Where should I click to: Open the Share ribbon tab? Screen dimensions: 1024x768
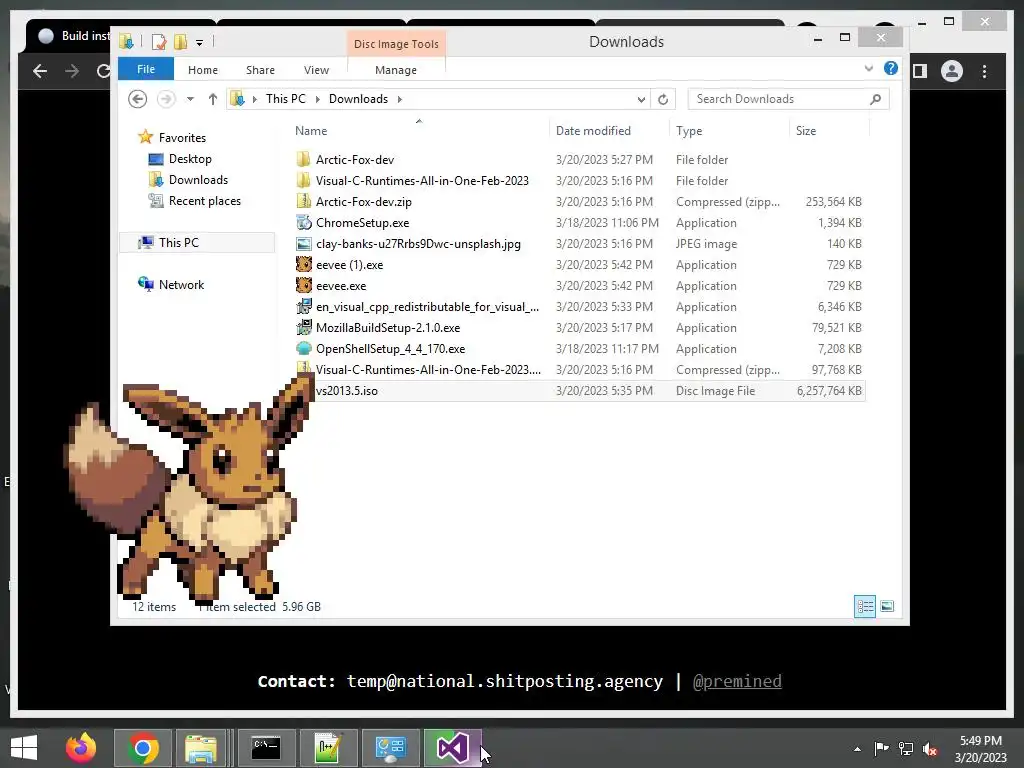point(260,70)
